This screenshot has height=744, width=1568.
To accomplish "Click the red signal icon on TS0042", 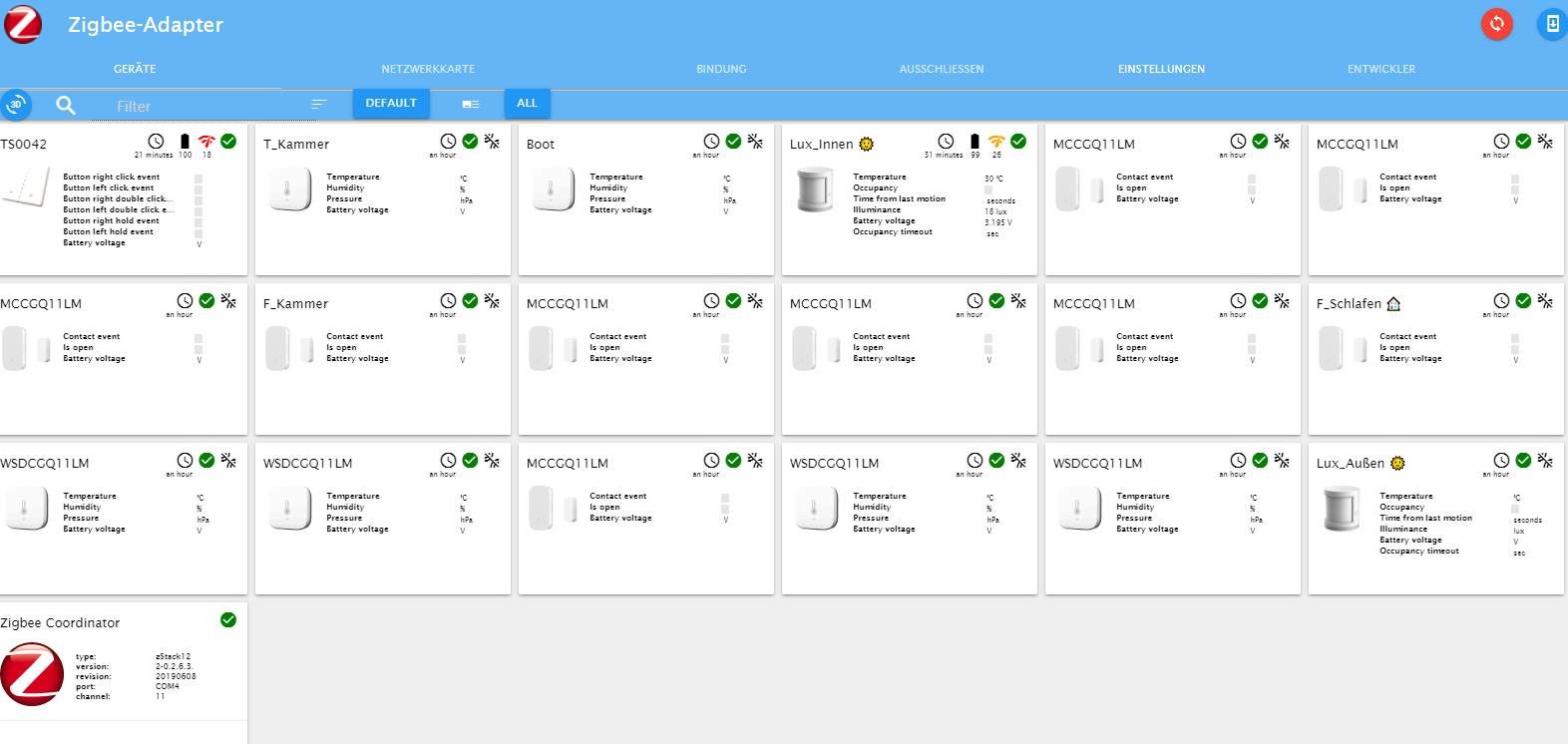I will (206, 142).
